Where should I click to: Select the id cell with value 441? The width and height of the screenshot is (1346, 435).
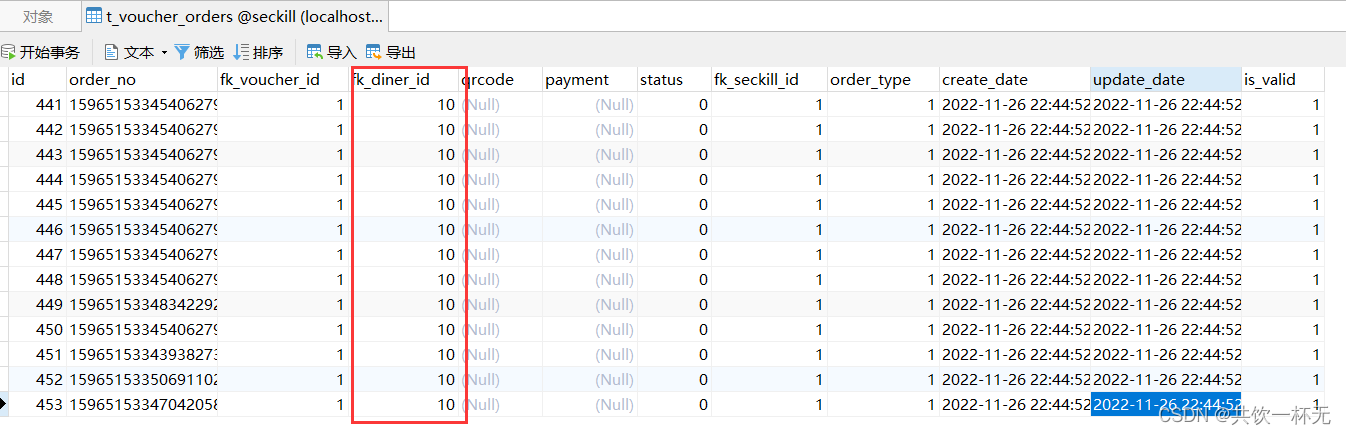coord(37,105)
